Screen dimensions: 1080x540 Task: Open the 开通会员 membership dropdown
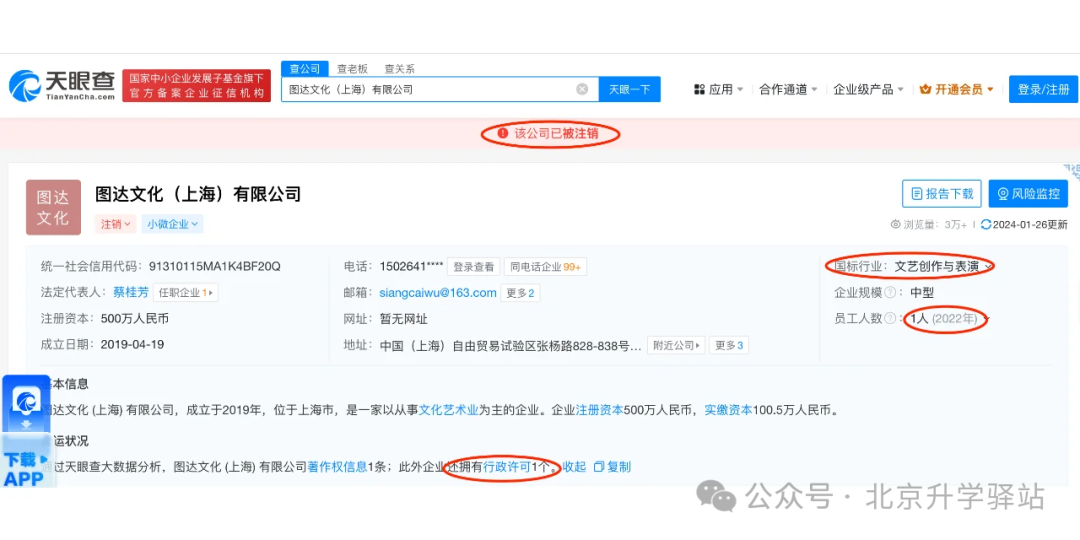coord(956,90)
